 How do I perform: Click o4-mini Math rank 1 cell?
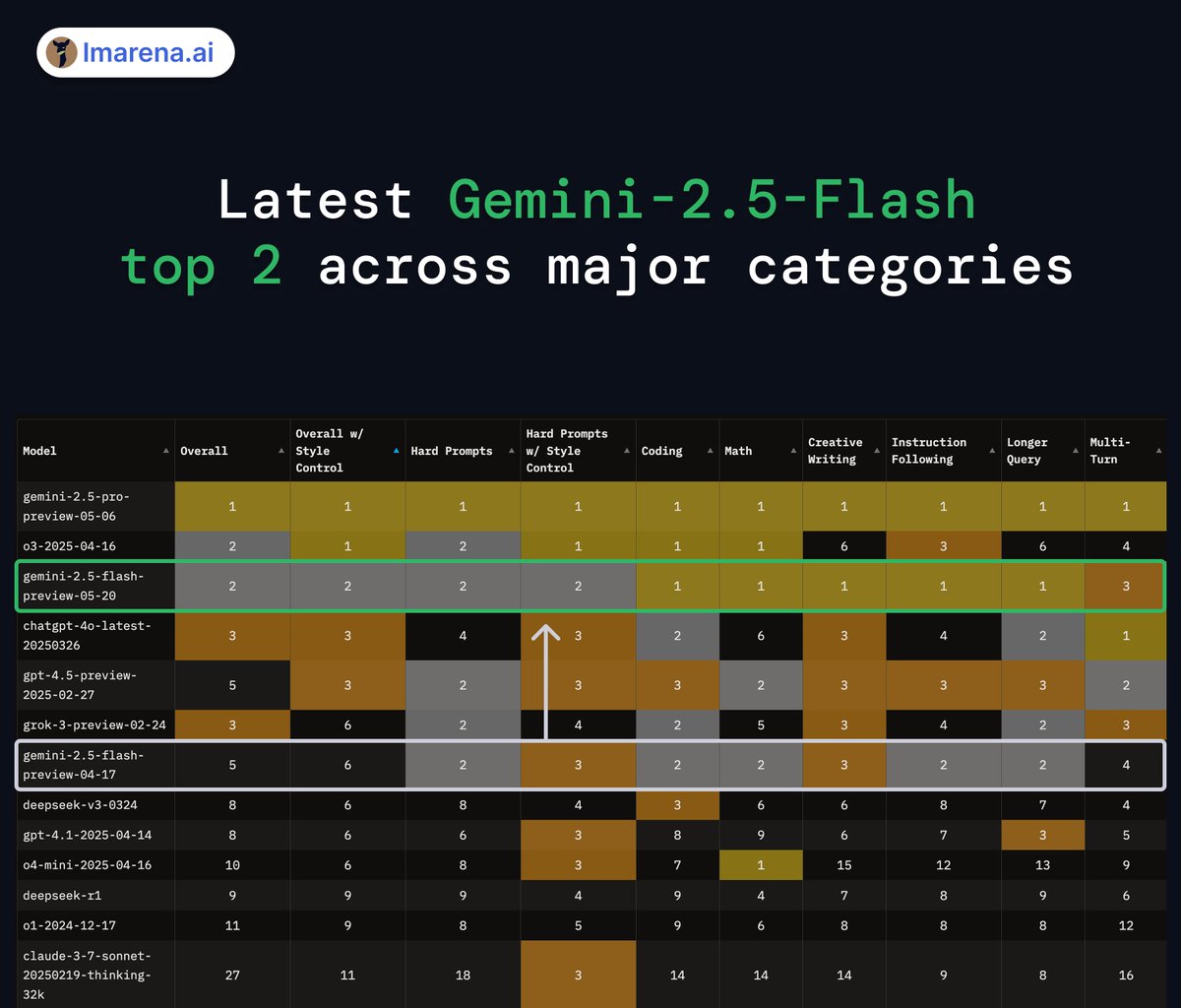[761, 865]
